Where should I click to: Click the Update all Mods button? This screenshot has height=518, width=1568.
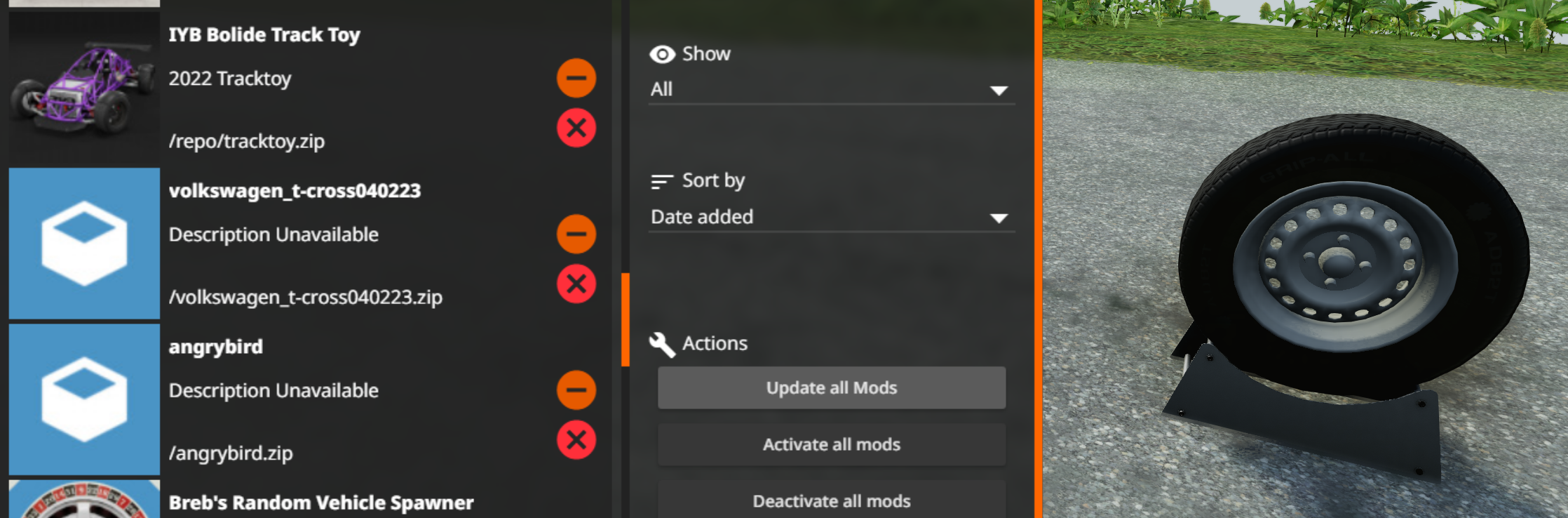[x=832, y=387]
